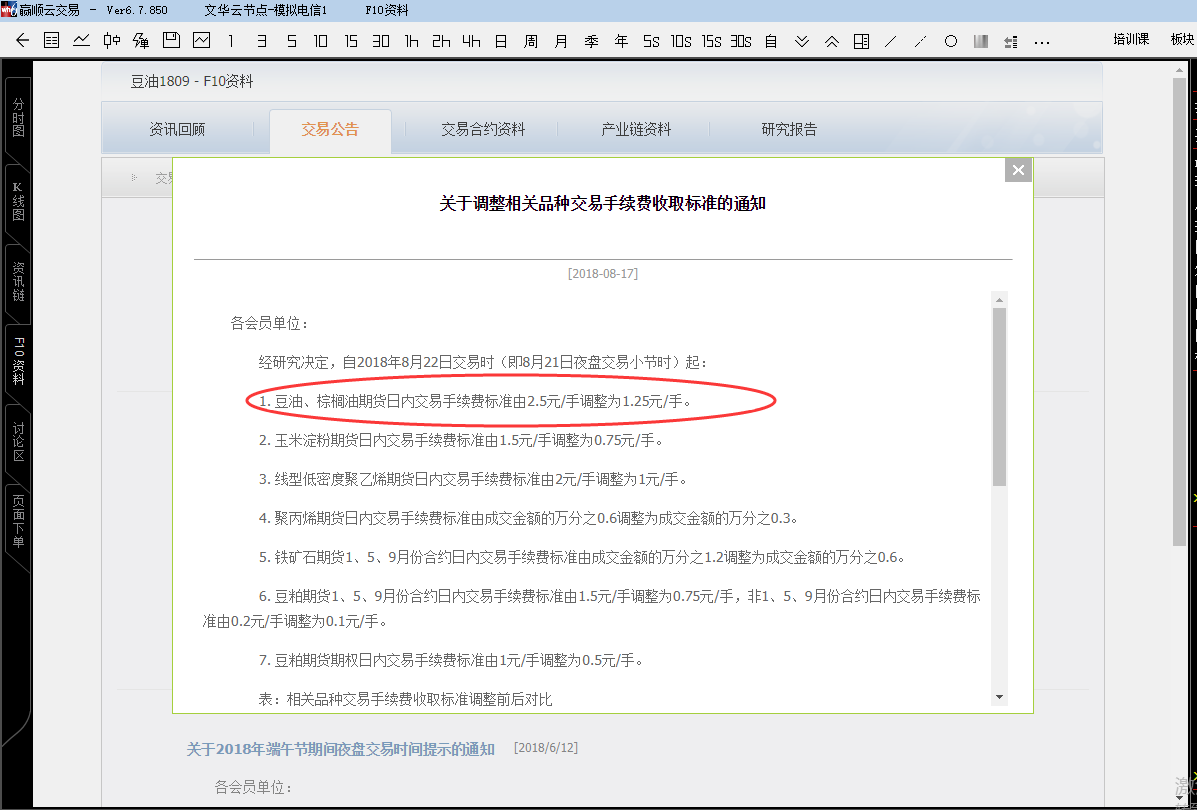Click the double chevron up icon
The image size is (1197, 810).
pyautogui.click(x=831, y=41)
